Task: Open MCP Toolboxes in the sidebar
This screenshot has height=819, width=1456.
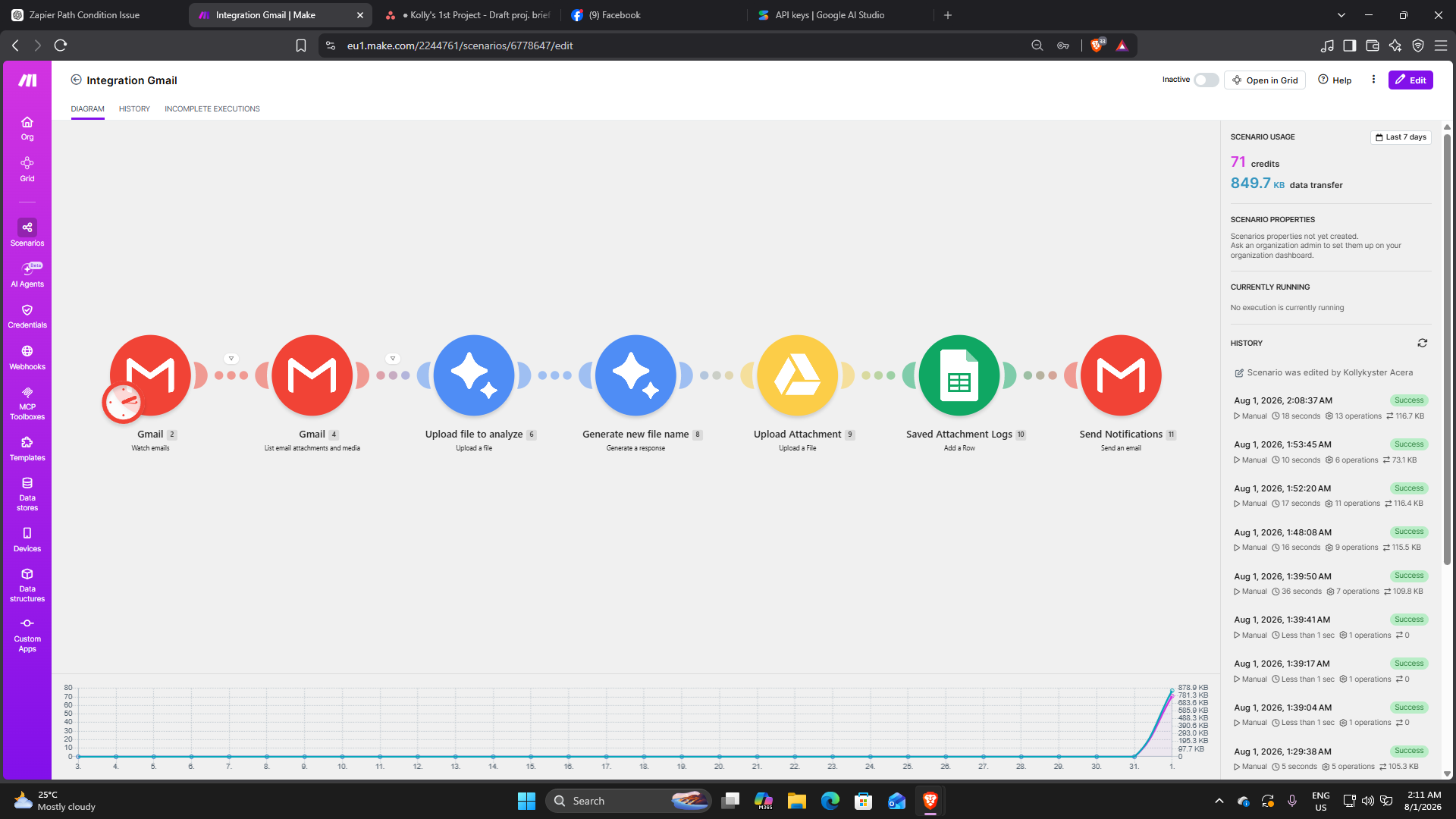Action: pos(27,403)
